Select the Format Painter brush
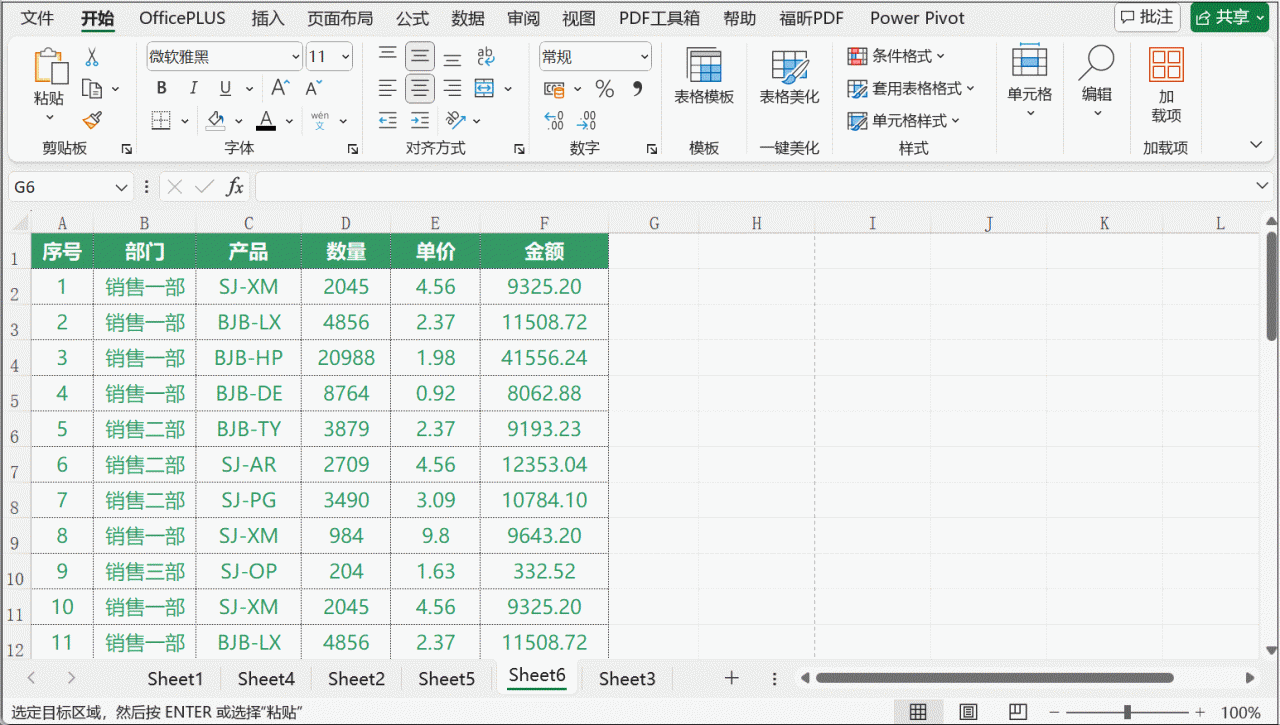1280x725 pixels. pos(92,121)
